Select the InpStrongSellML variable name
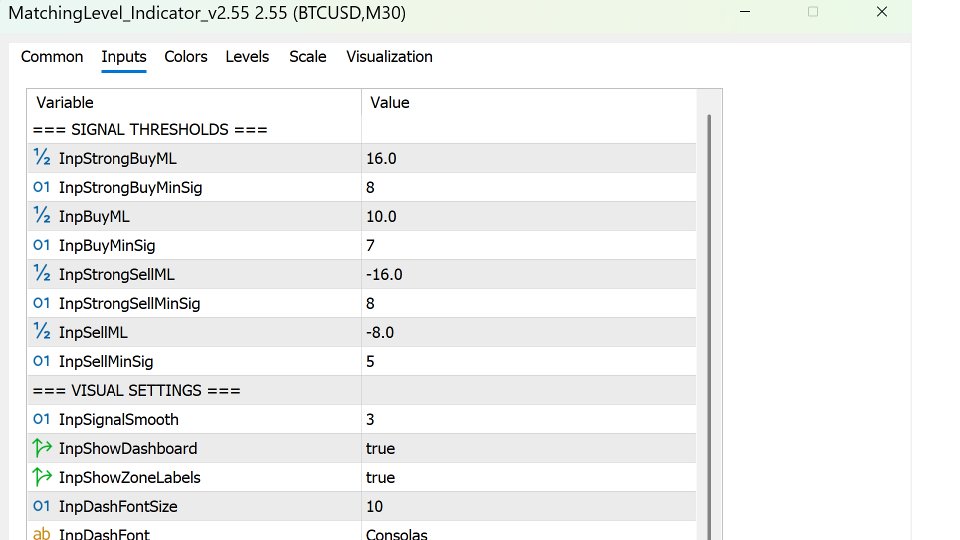 coord(116,274)
